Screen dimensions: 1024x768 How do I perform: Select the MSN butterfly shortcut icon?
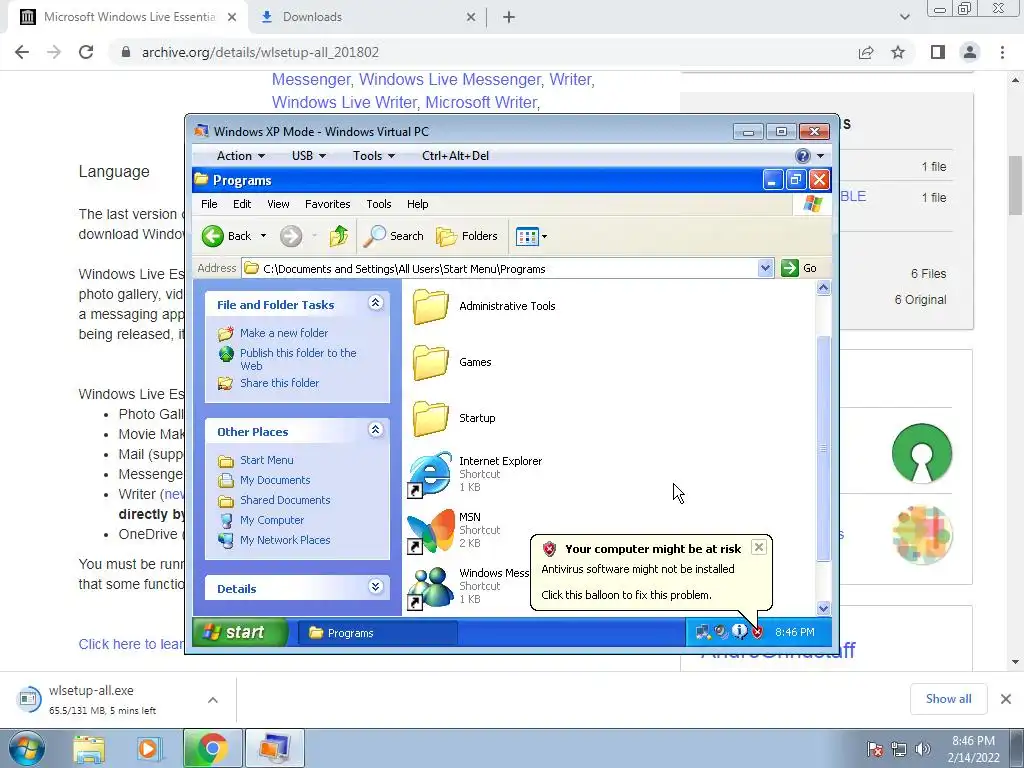430,530
